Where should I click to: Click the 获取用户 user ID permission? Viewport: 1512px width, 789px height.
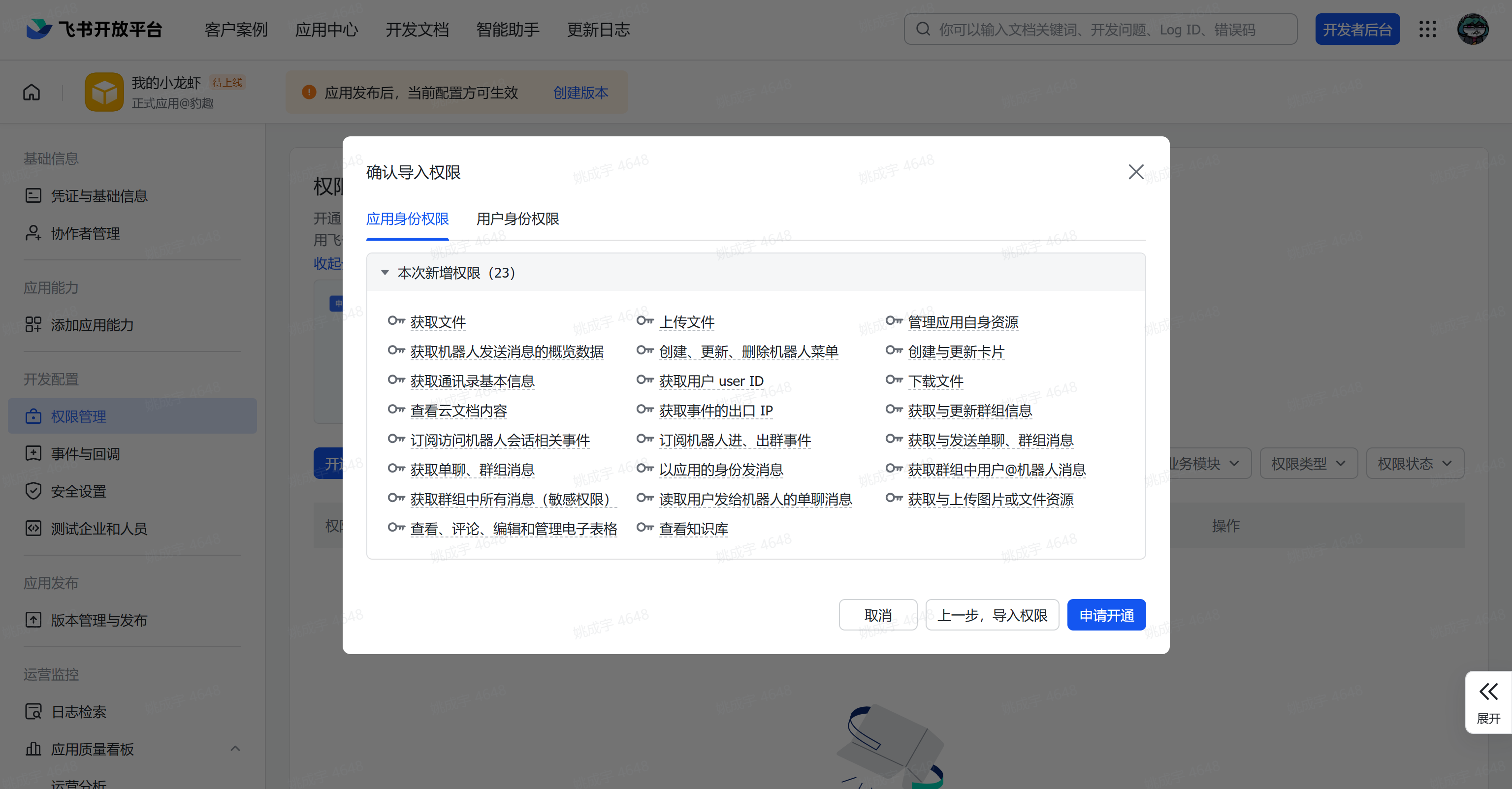711,381
